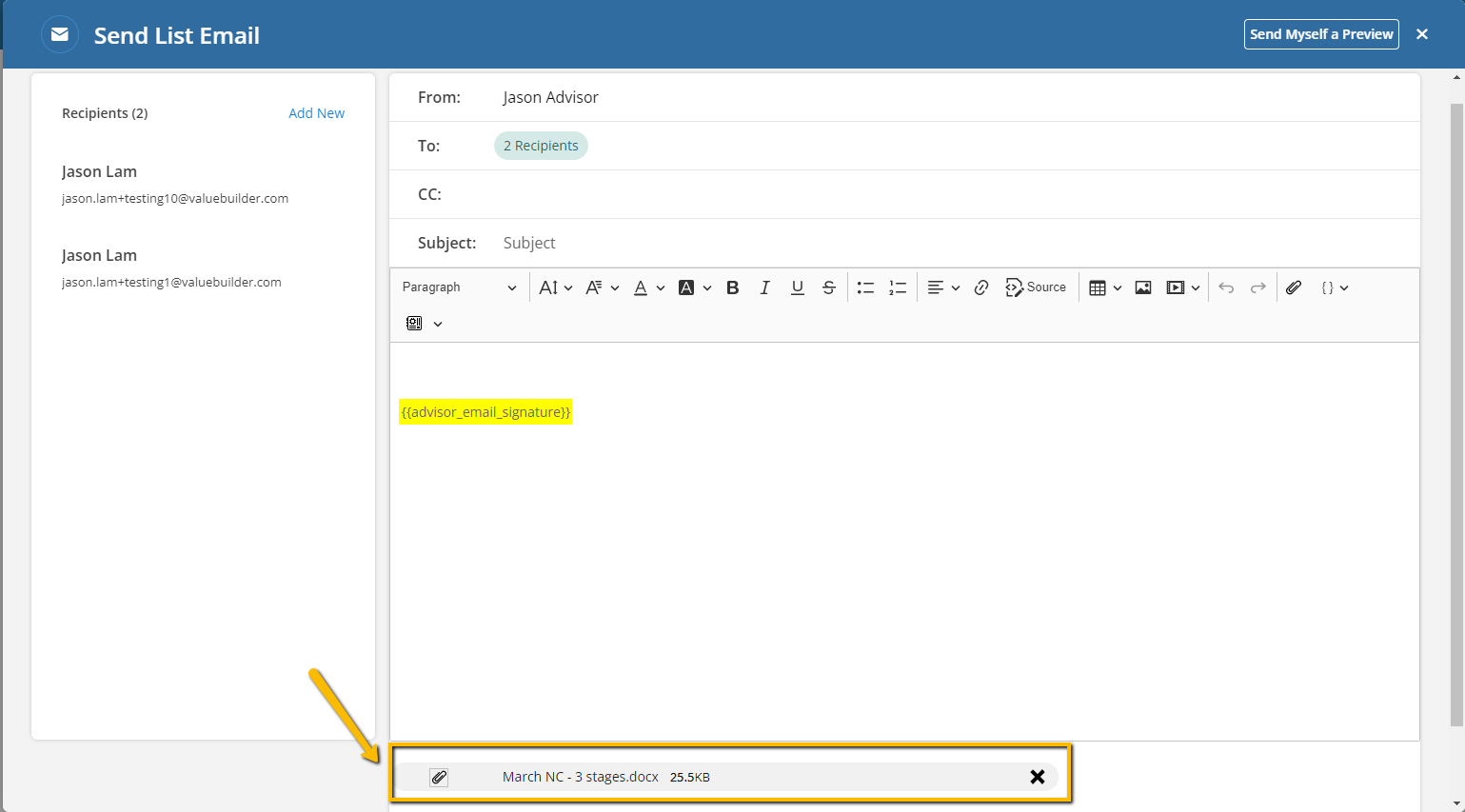Insert a hyperlink with link icon
Image resolution: width=1465 pixels, height=812 pixels.
(x=981, y=287)
